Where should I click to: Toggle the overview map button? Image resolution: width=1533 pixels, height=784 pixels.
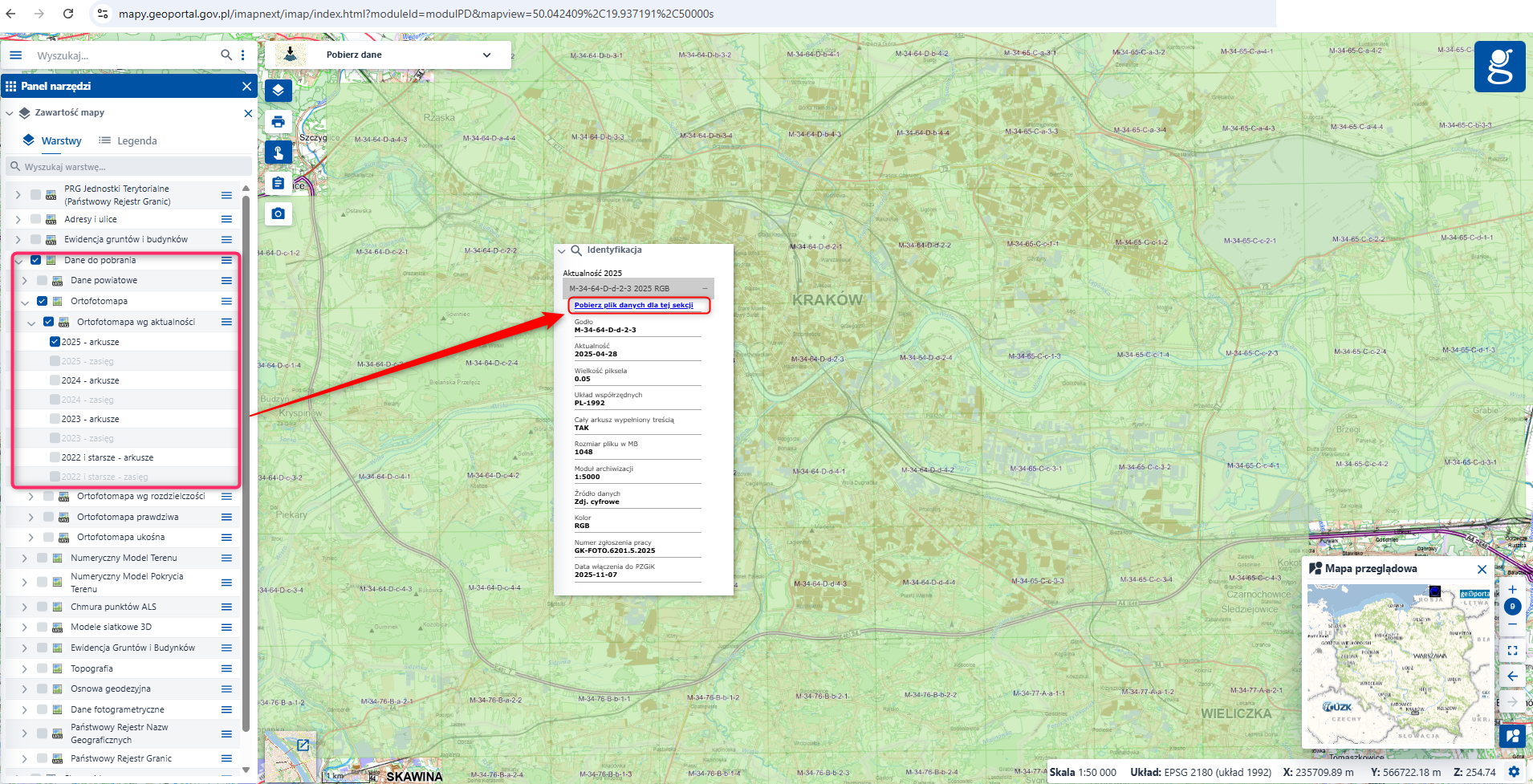1513,736
